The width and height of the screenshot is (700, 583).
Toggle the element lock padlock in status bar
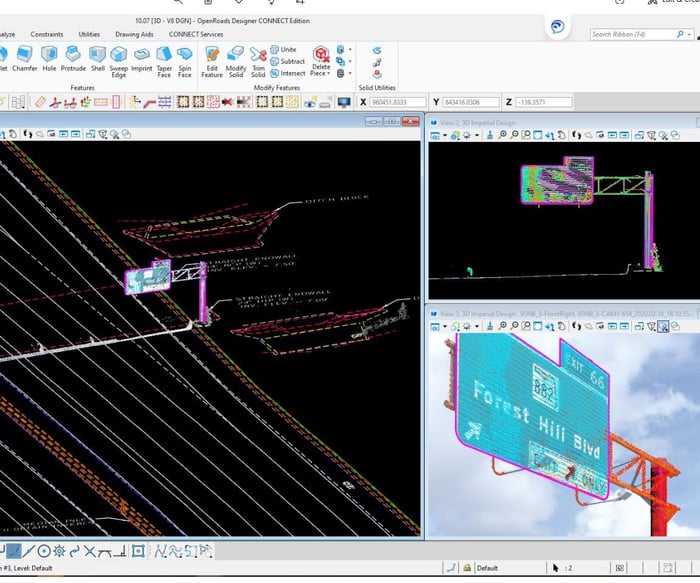467,568
